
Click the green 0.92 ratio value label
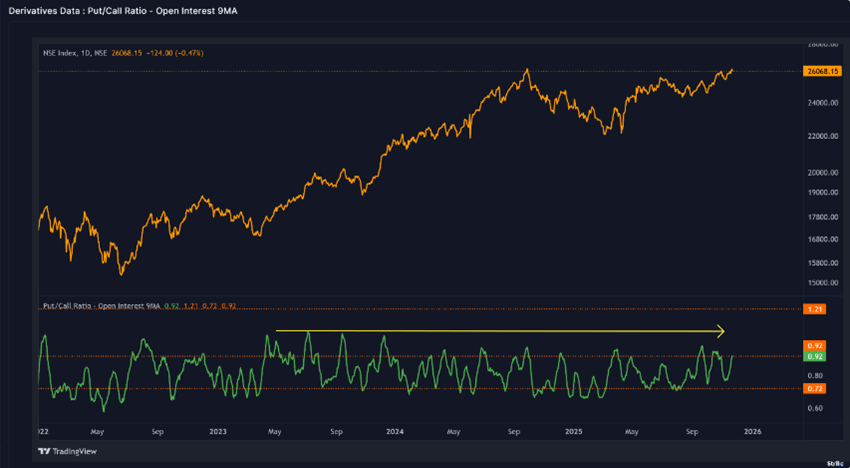click(813, 356)
